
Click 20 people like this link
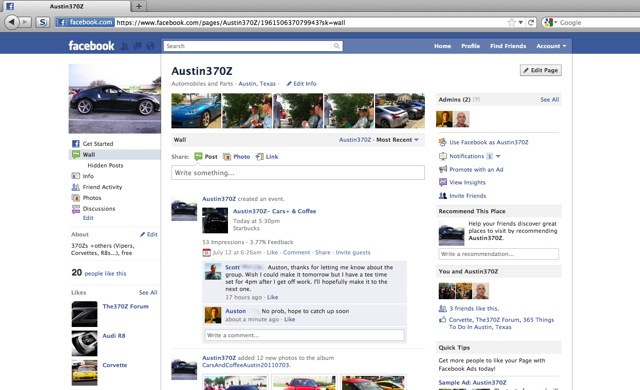click(99, 273)
